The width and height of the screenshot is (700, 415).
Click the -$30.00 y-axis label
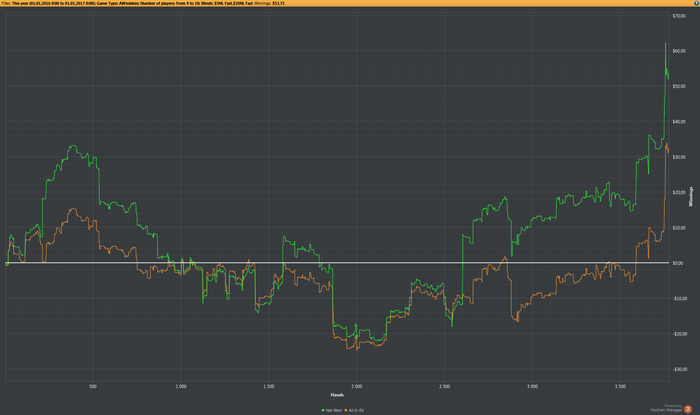679,369
